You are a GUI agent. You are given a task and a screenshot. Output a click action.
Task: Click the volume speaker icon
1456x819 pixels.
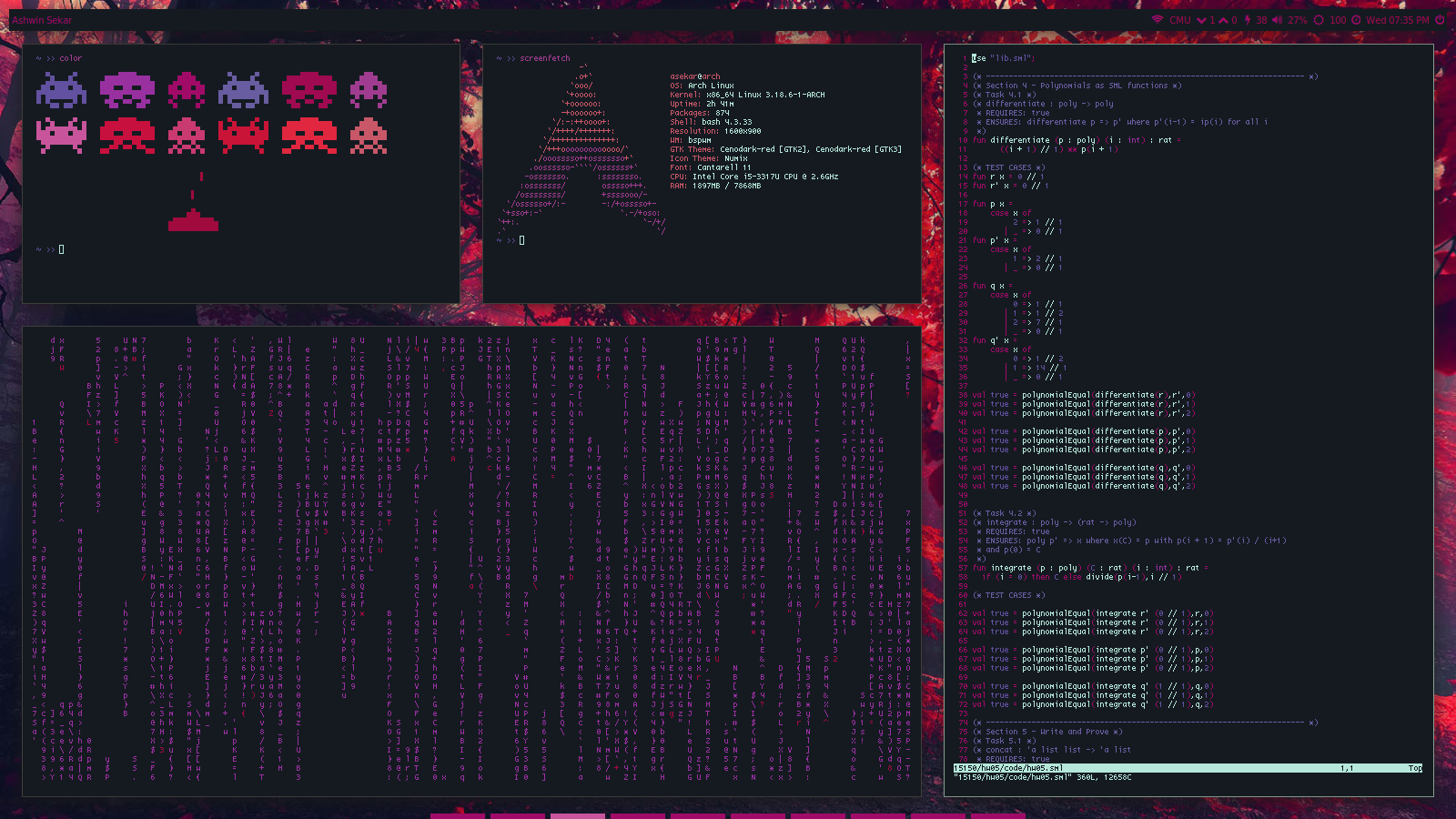[x=1278, y=19]
